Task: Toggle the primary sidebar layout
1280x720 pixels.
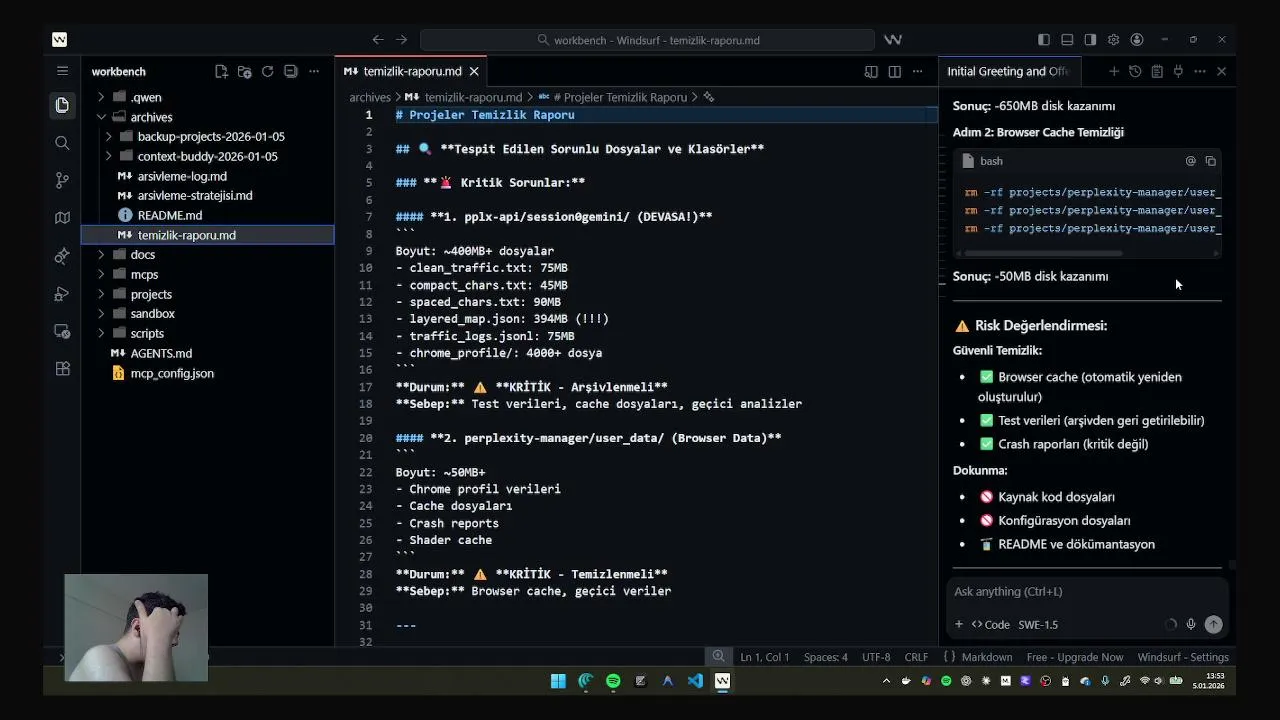Action: click(x=1044, y=39)
